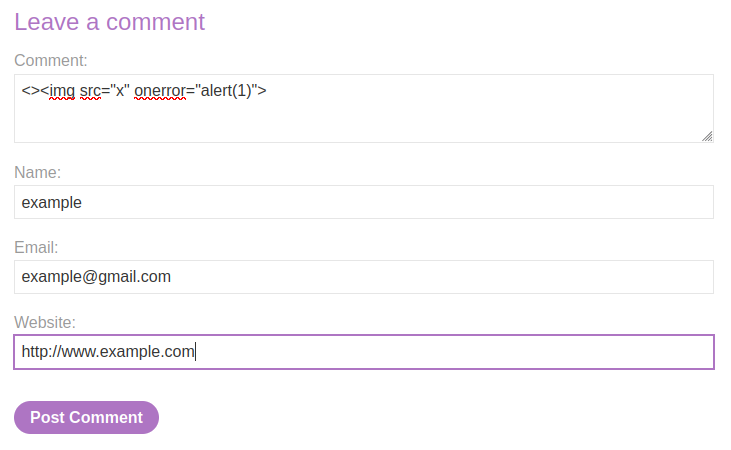Click the 'Comment:' field label
This screenshot has height=450, width=731.
(x=51, y=61)
